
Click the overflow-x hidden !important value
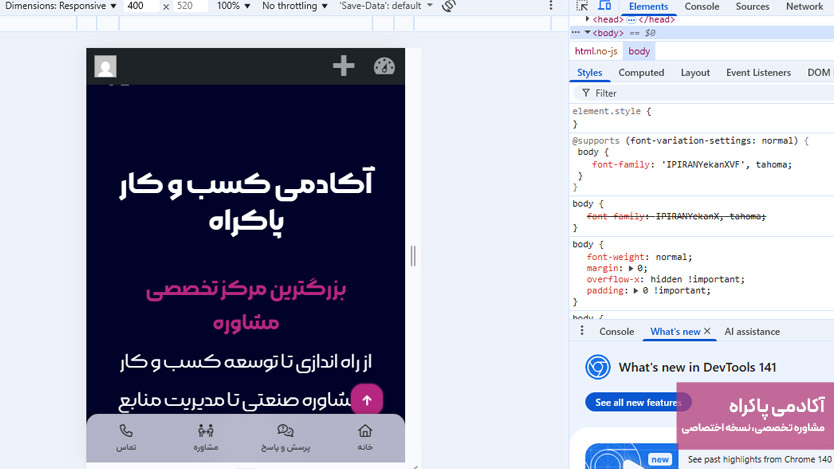[x=697, y=280]
